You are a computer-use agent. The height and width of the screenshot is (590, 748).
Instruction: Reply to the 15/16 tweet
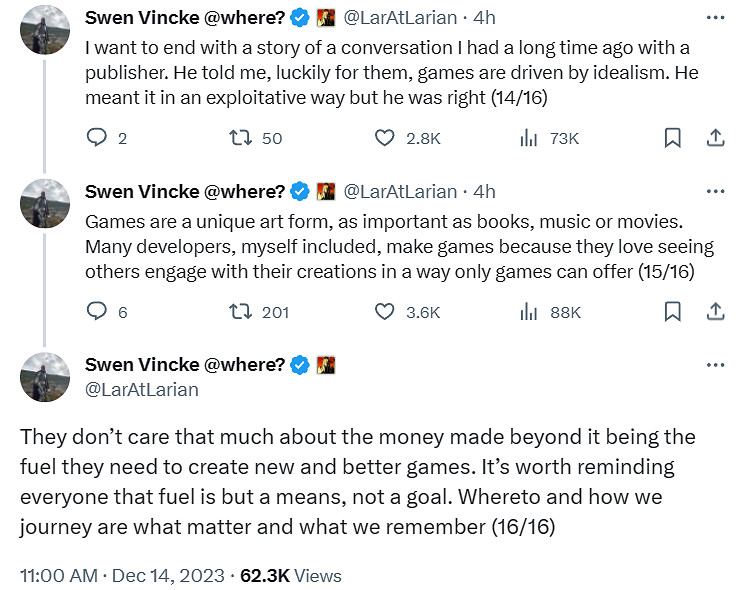[97, 312]
